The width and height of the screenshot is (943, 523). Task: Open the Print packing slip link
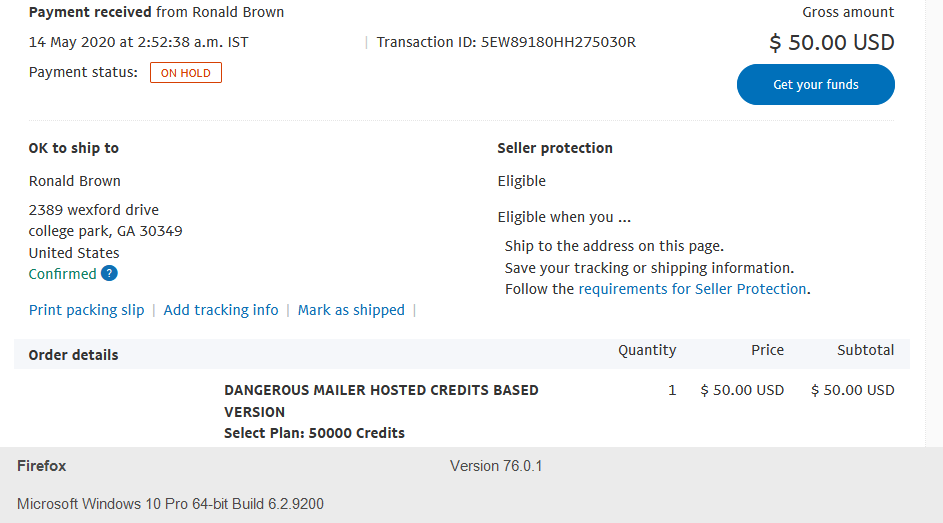point(87,310)
